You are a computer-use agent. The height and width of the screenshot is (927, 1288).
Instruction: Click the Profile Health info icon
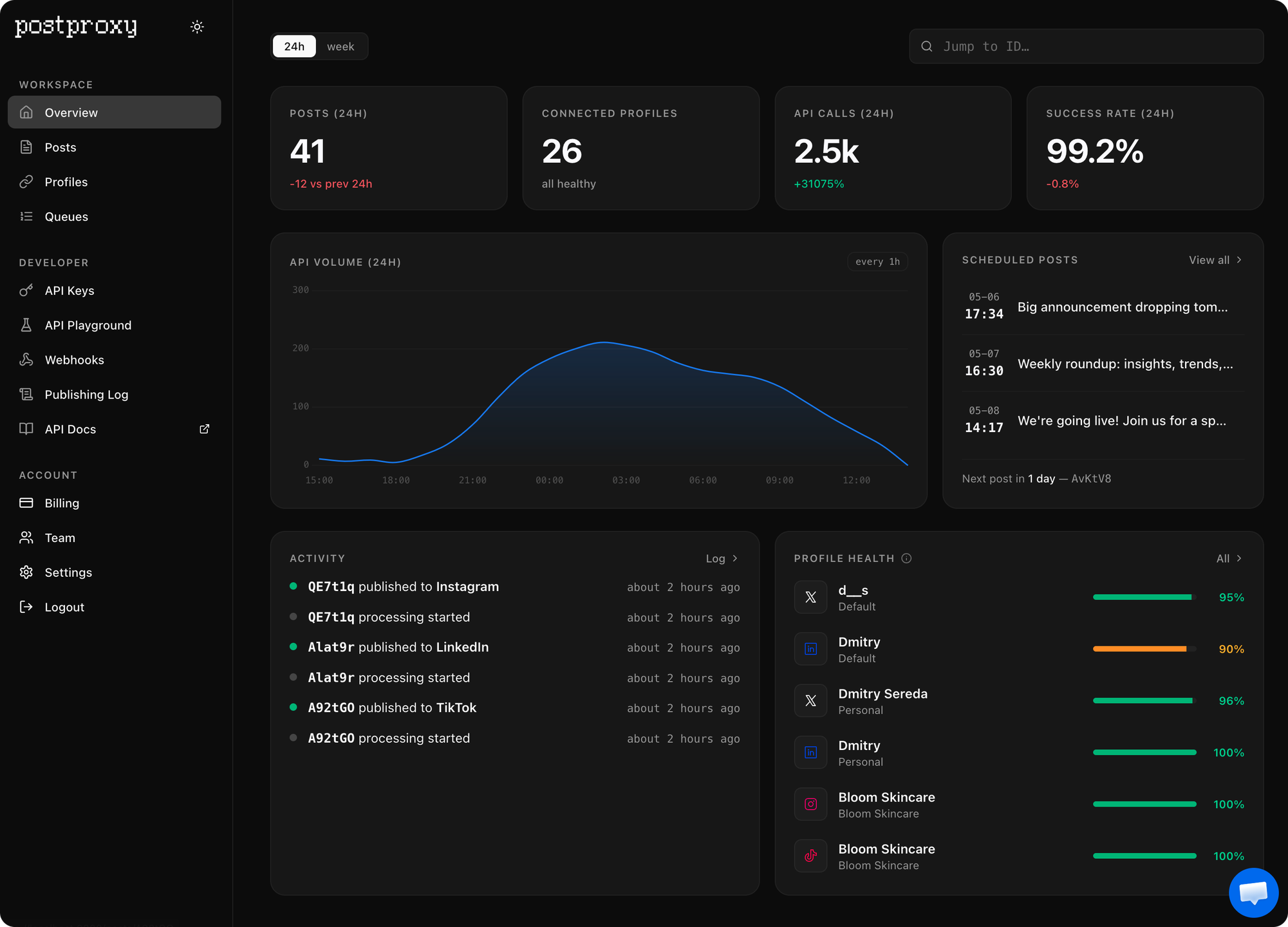point(906,558)
